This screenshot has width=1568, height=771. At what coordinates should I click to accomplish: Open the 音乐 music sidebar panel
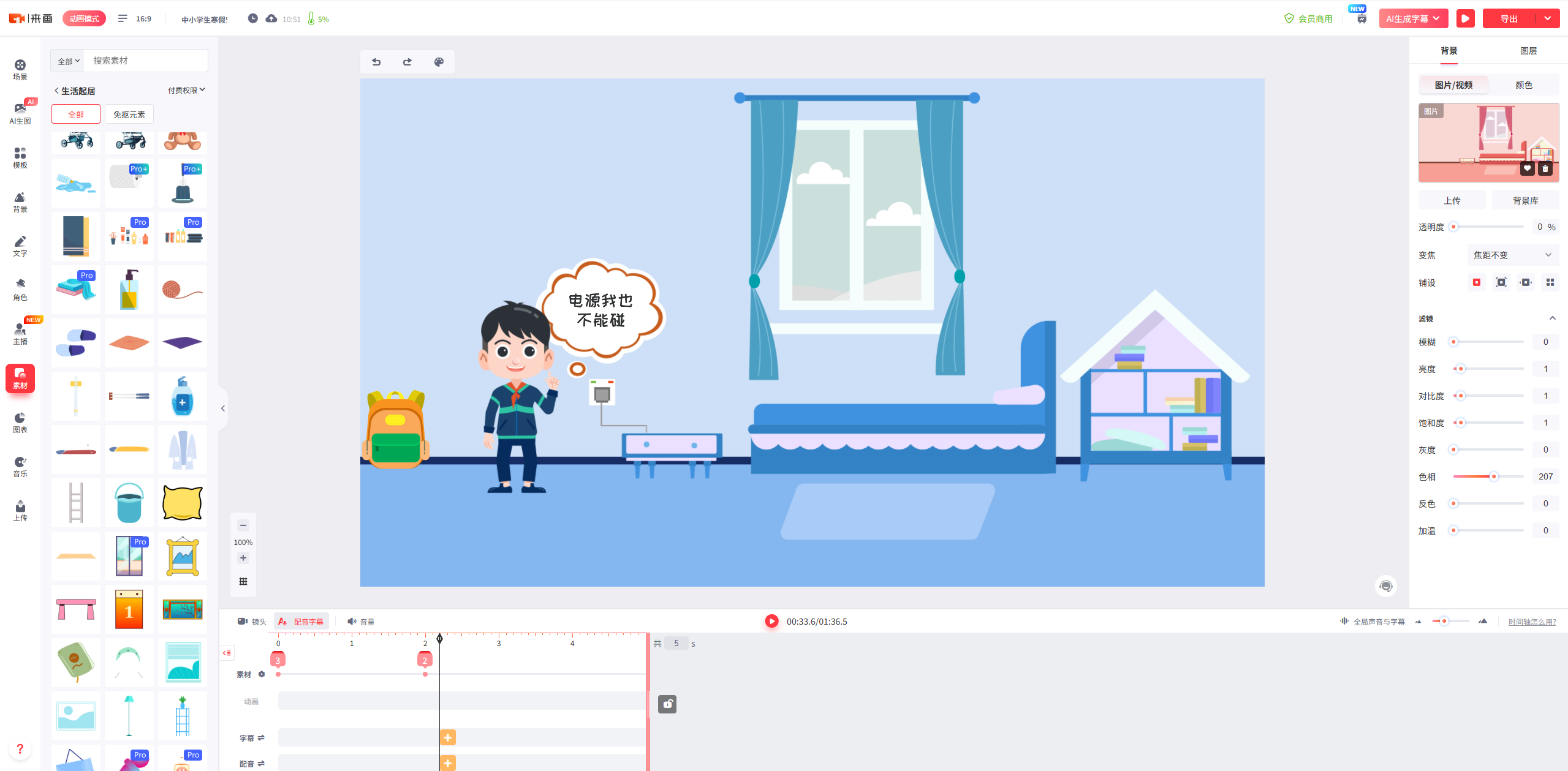[20, 465]
